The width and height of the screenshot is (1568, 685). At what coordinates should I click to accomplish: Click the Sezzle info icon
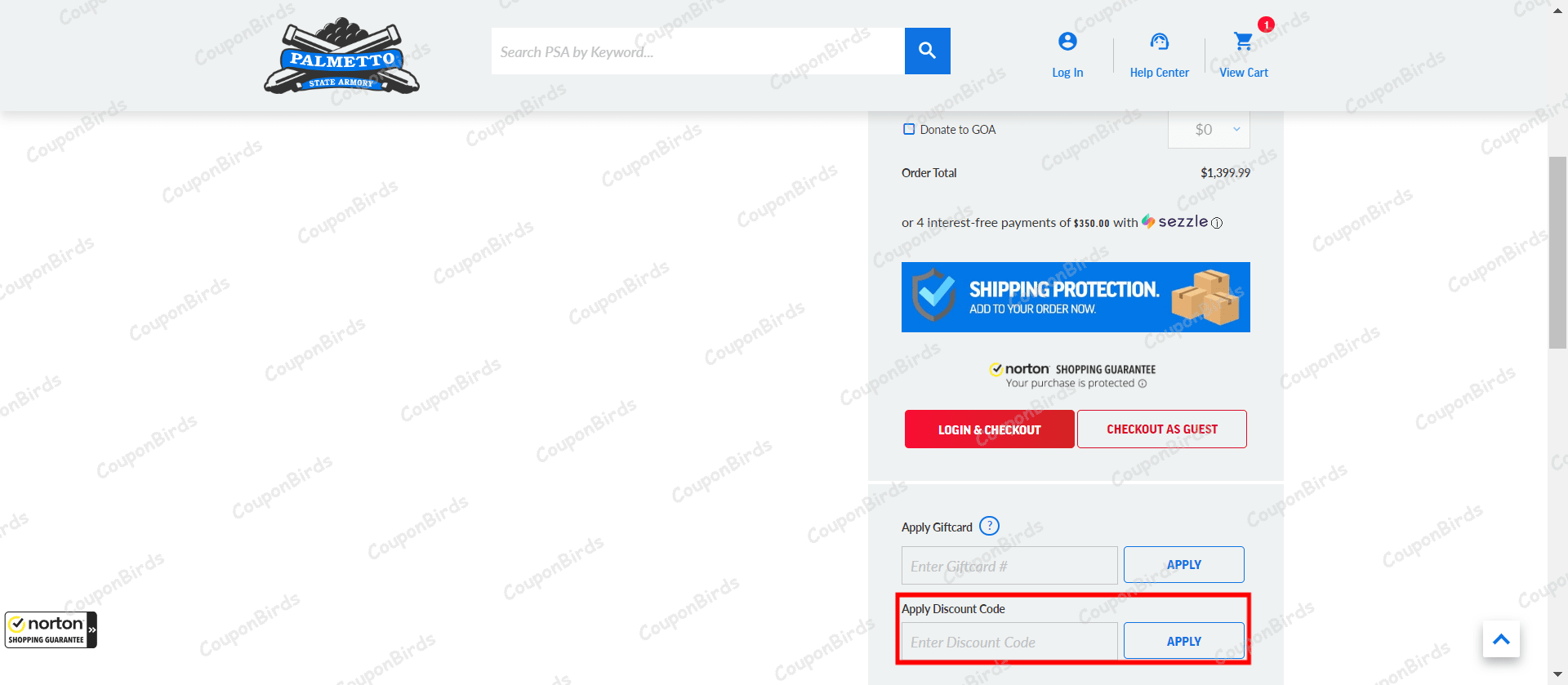[1217, 224]
